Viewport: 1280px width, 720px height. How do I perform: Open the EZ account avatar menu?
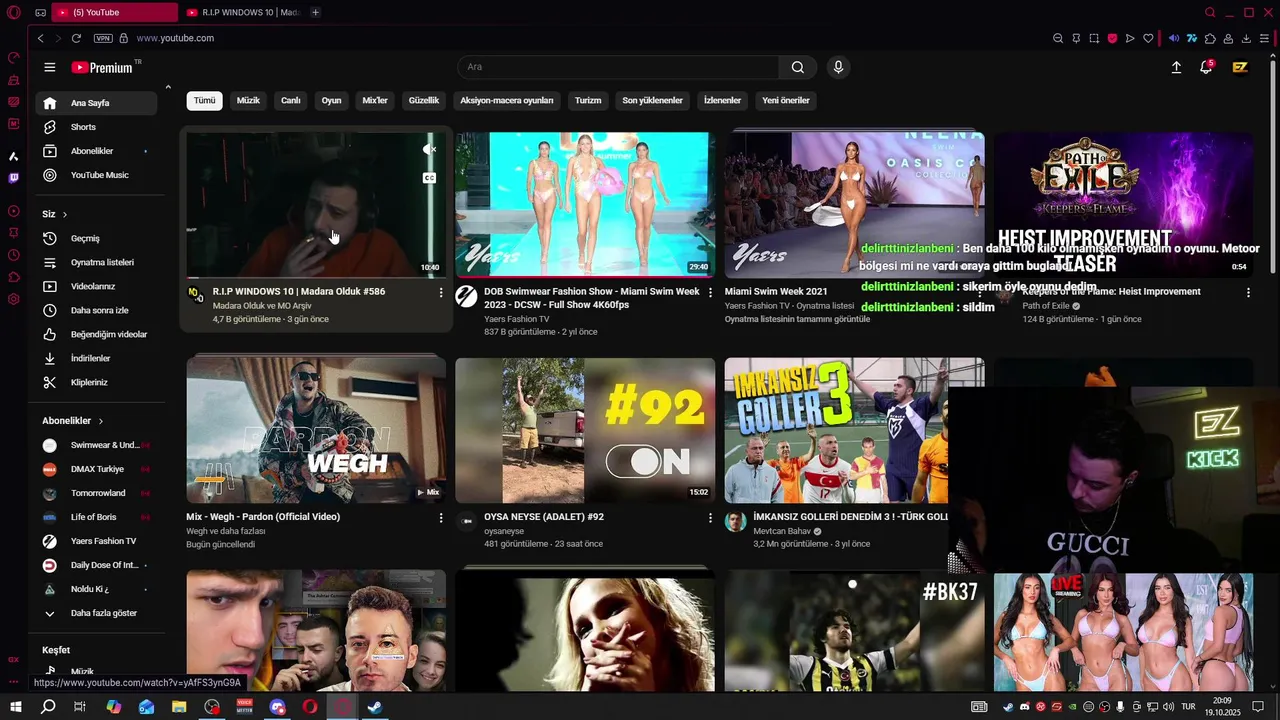(x=1240, y=67)
